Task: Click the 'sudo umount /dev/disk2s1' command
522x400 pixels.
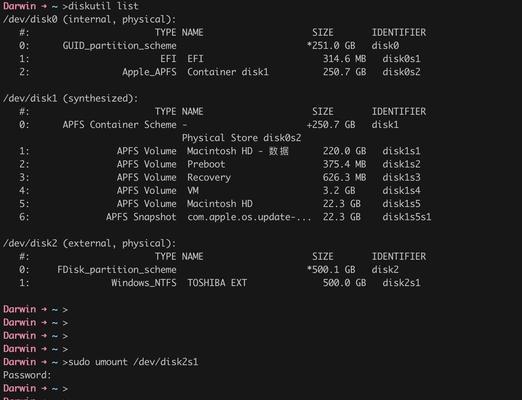Action: tap(133, 362)
